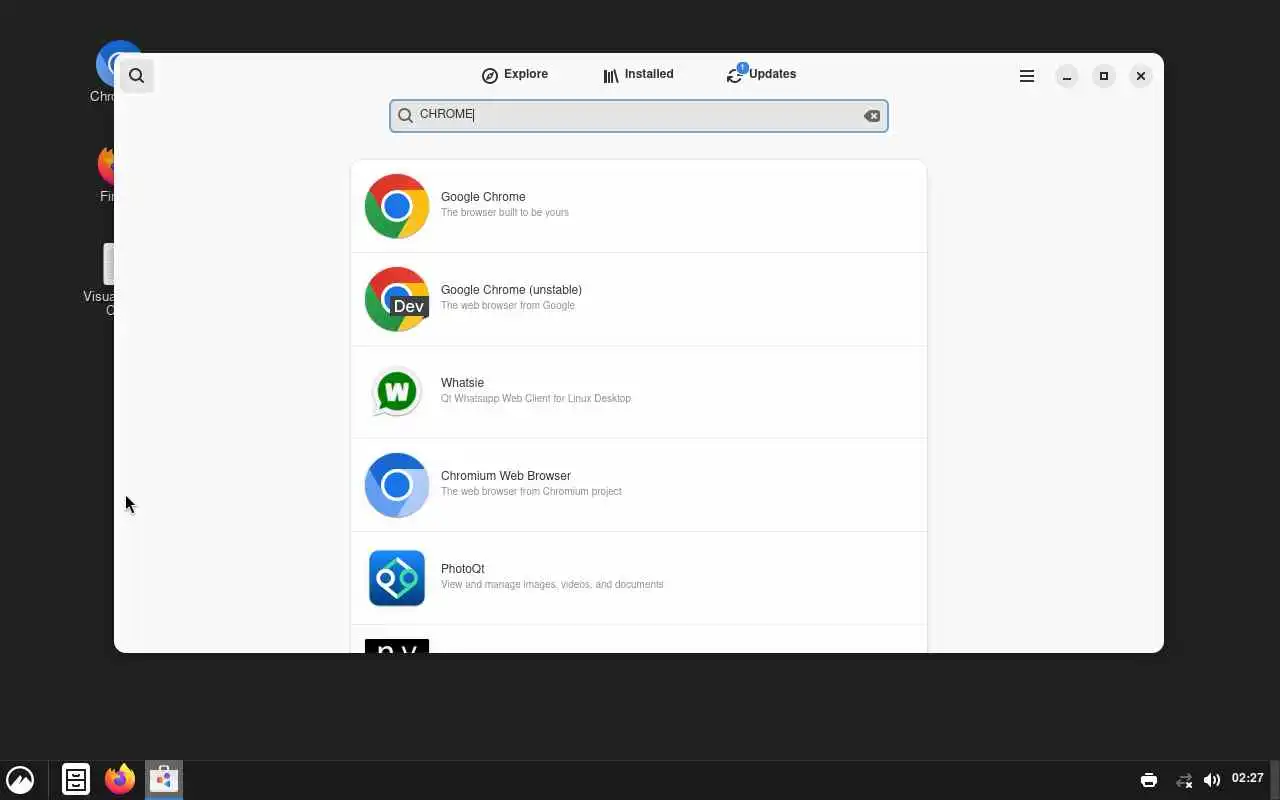Screen dimensions: 1280x800
Task: Toggle the search button in header bar
Action: [x=137, y=76]
